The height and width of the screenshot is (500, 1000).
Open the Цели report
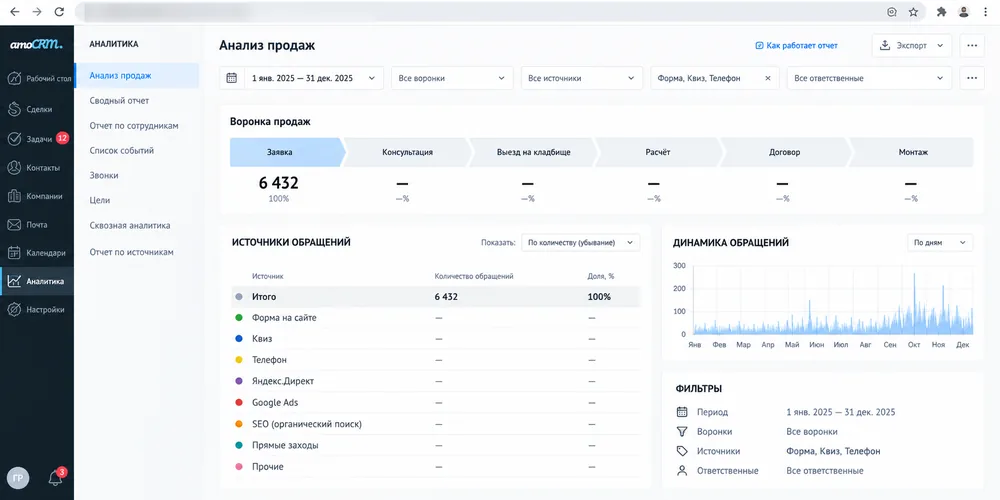click(x=100, y=200)
